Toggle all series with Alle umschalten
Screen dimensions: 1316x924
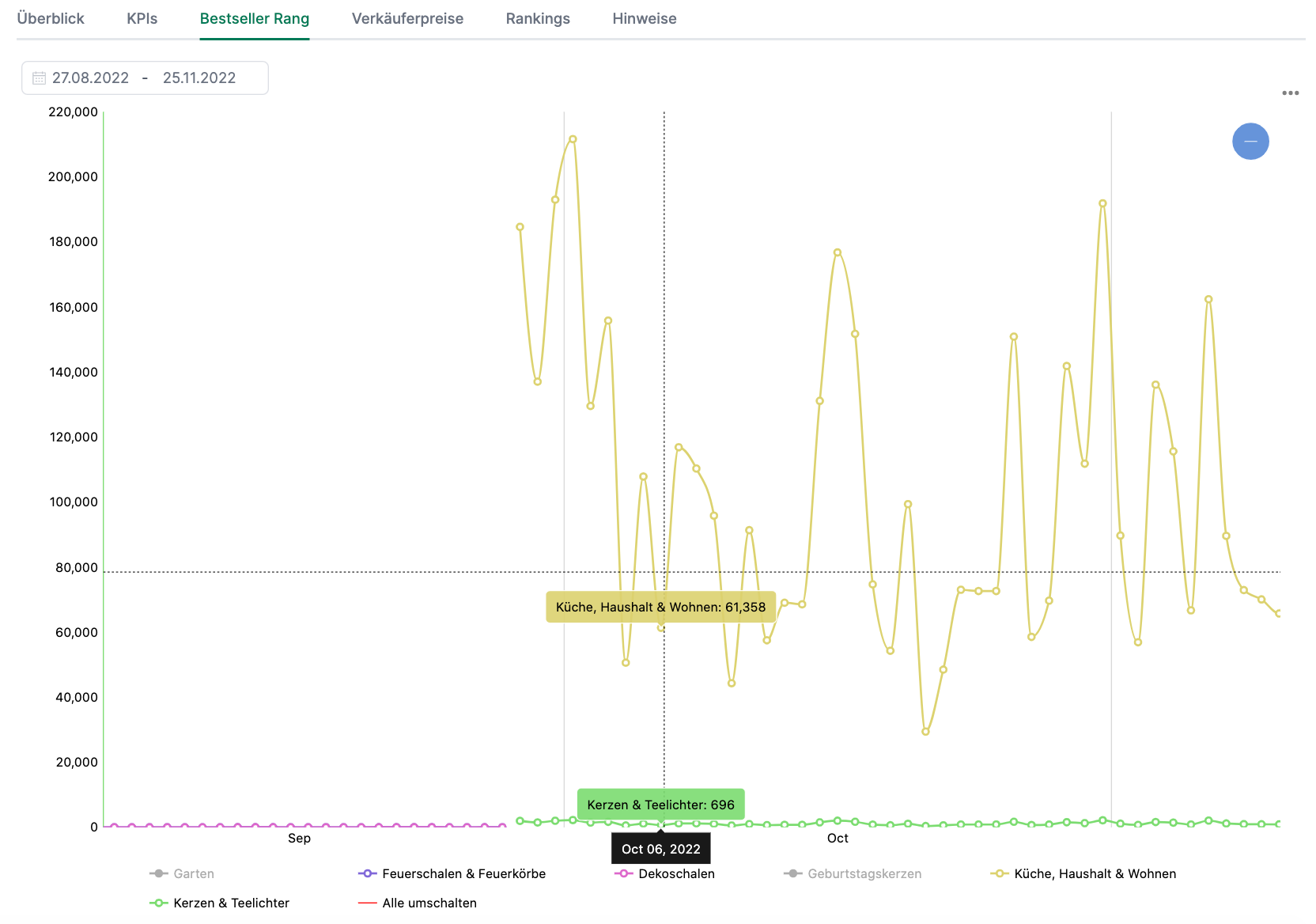pos(429,903)
